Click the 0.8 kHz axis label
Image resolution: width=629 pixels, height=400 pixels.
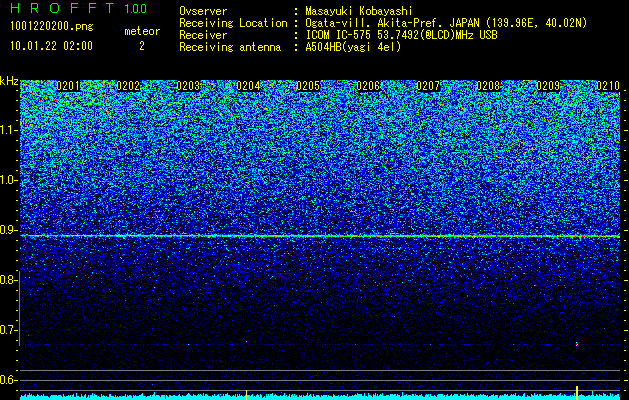[8, 280]
